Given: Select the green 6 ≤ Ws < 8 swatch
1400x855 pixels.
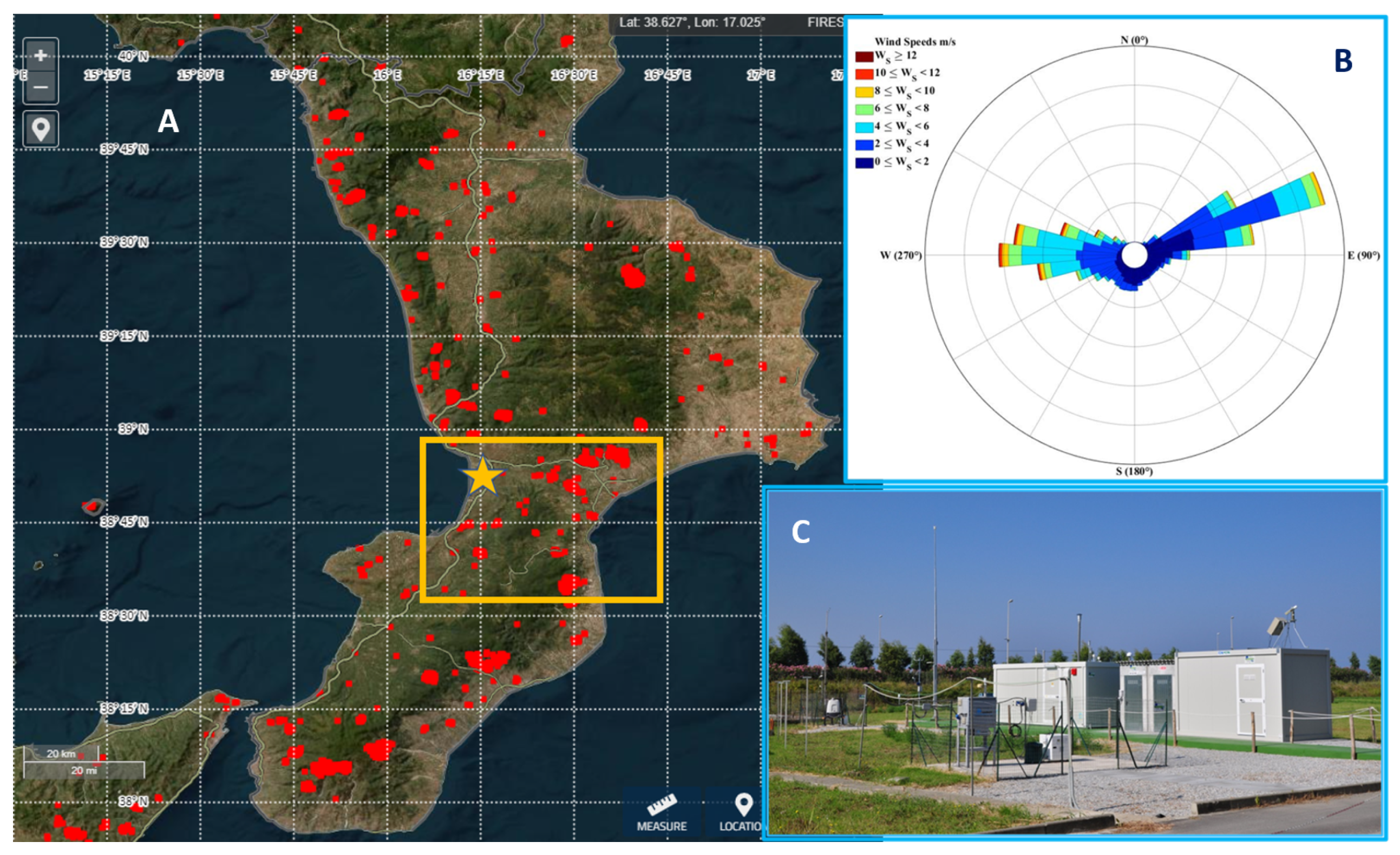Looking at the screenshot, I should click(863, 110).
